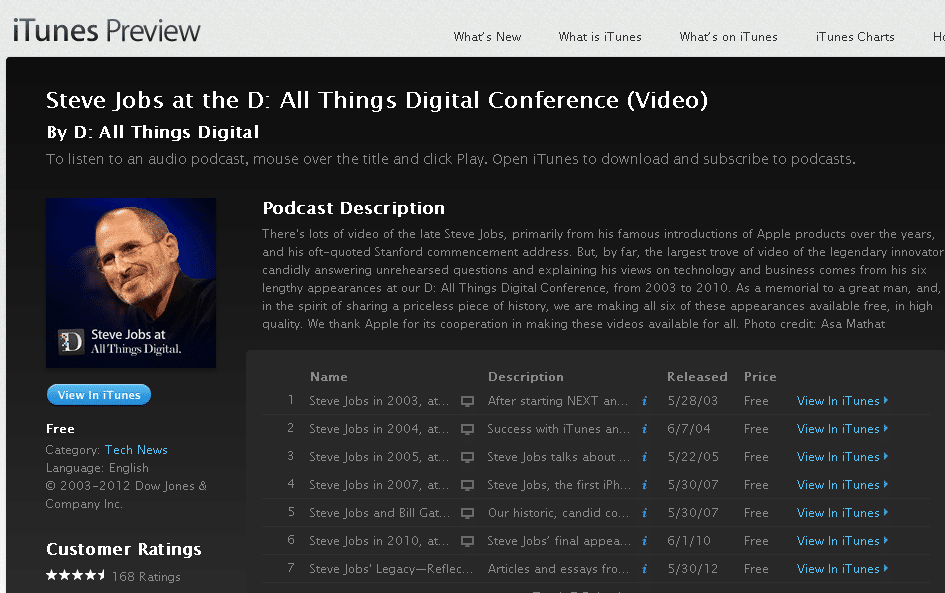Click the Description column header
Screen dimensions: 945x593
point(526,377)
